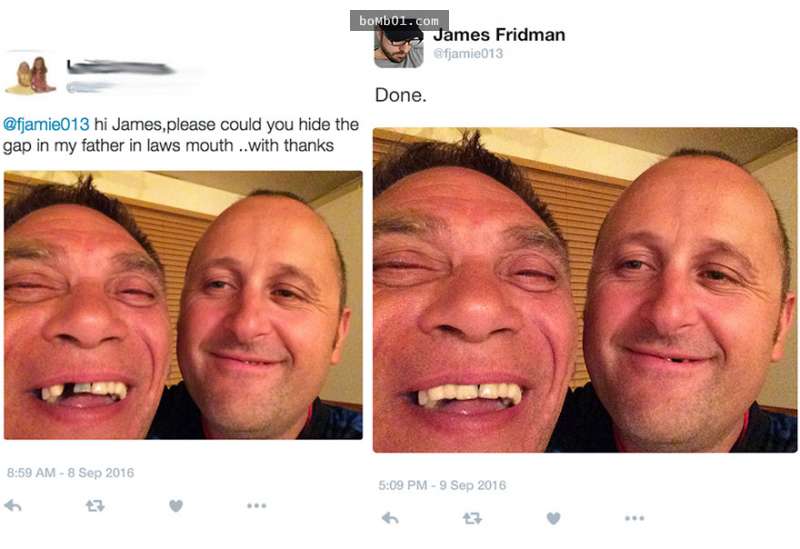800x549 pixels.
Task: Open James Fridman's profile name
Action: click(499, 35)
